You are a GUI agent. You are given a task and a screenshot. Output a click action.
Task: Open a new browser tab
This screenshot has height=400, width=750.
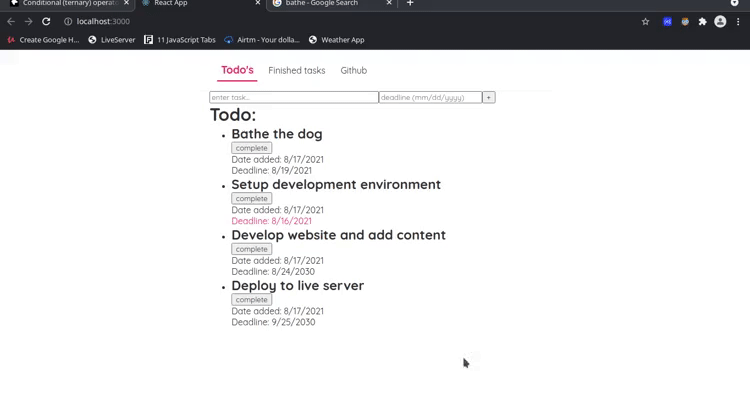click(x=410, y=3)
